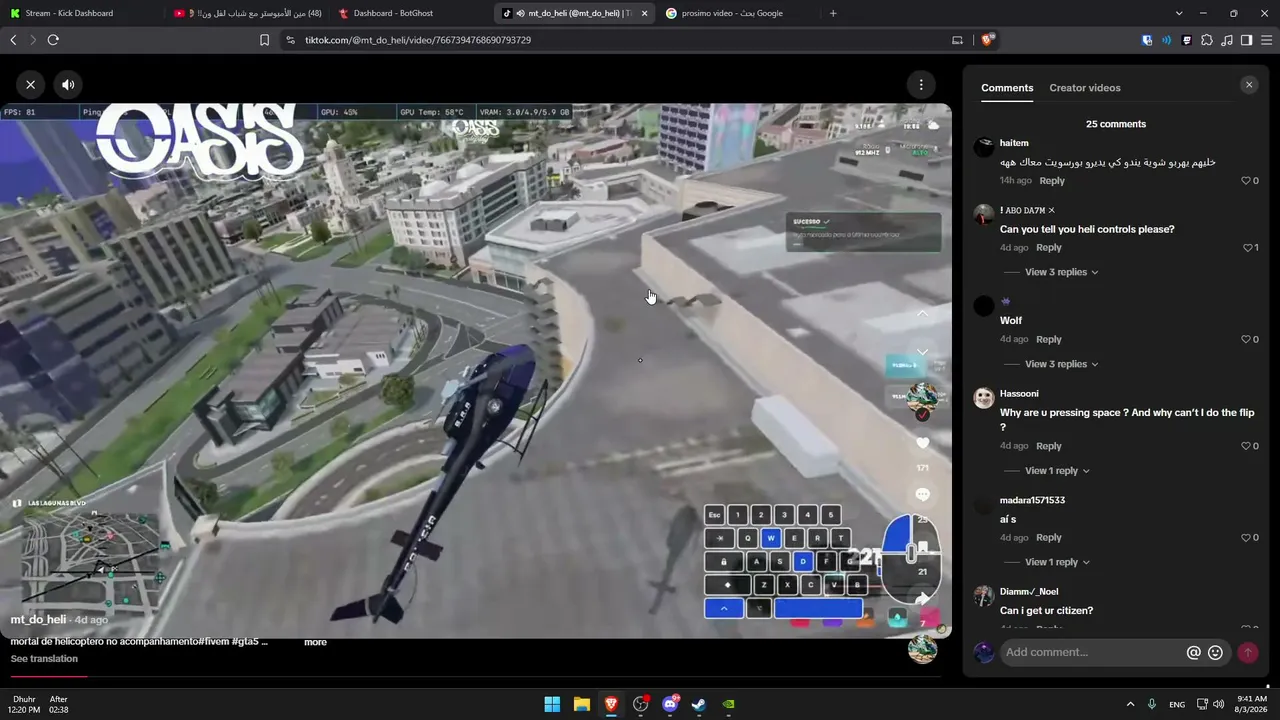Open the emoji picker in comment box
Image resolution: width=1280 pixels, height=720 pixels.
pos(1215,653)
